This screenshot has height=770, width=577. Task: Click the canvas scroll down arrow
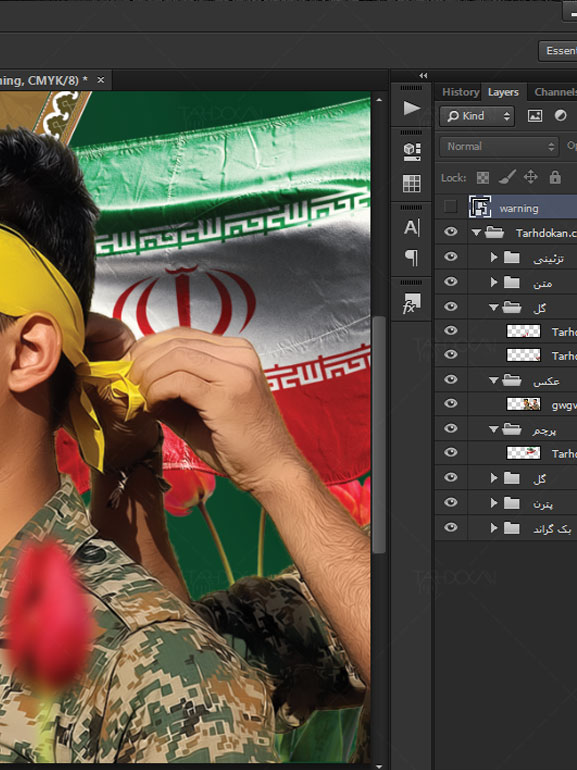point(378,765)
